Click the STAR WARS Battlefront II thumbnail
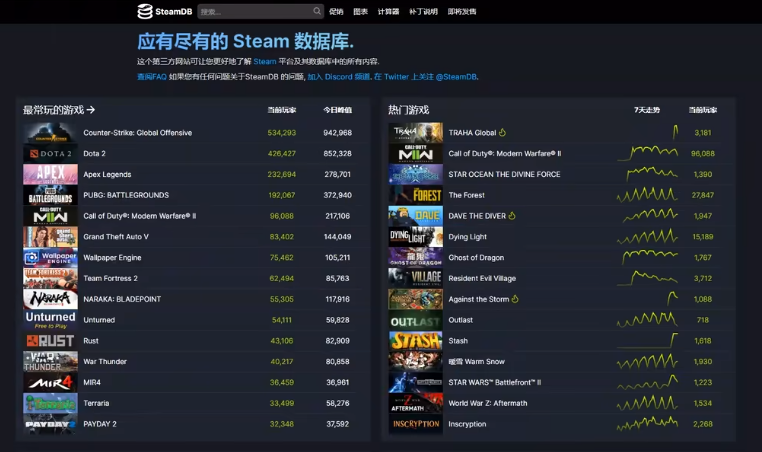The image size is (762, 452). pyautogui.click(x=416, y=382)
